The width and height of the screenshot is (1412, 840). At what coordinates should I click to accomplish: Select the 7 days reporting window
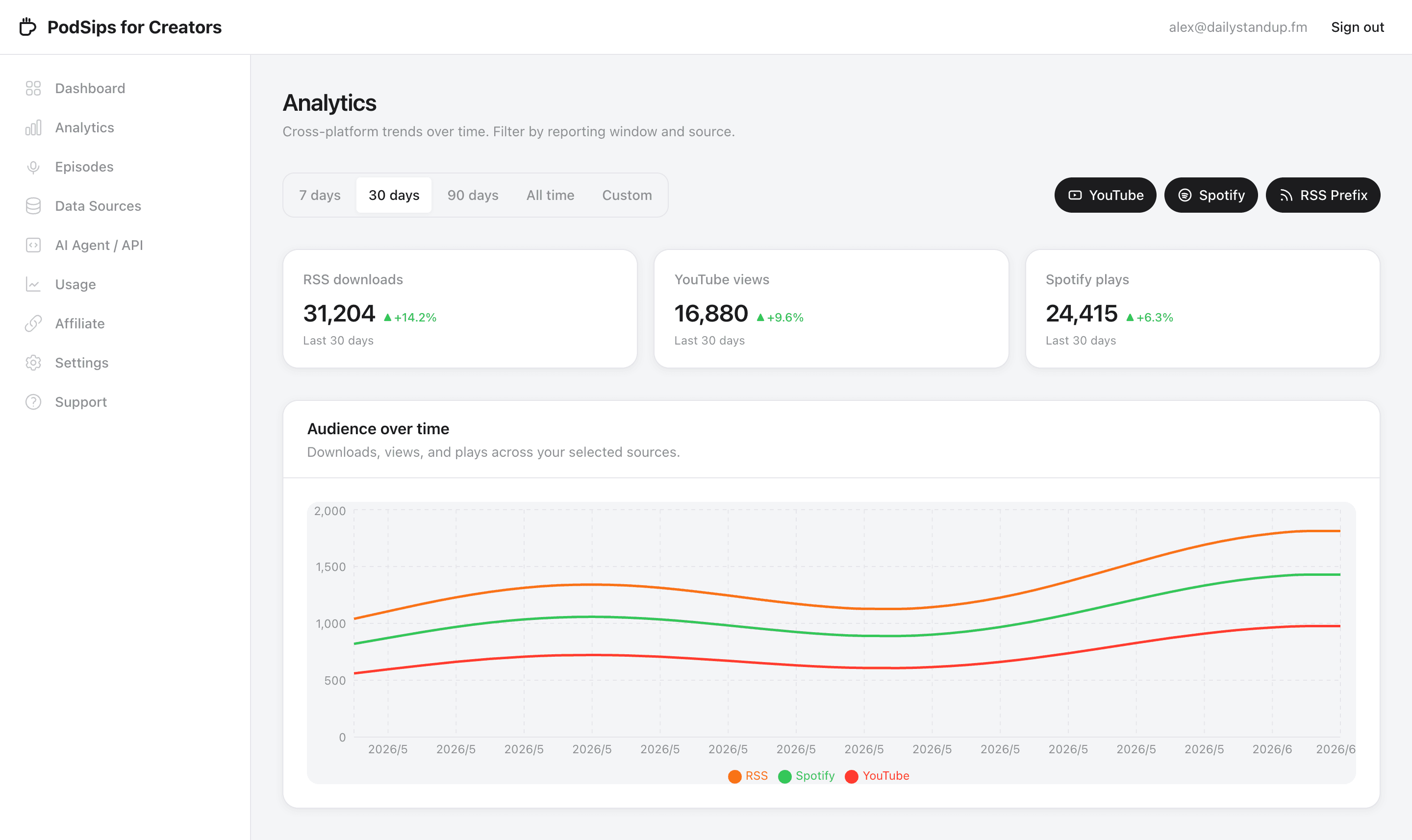pyautogui.click(x=320, y=195)
